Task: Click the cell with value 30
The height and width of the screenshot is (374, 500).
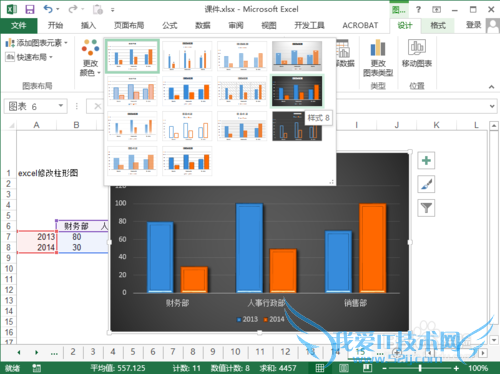Action: 77,247
